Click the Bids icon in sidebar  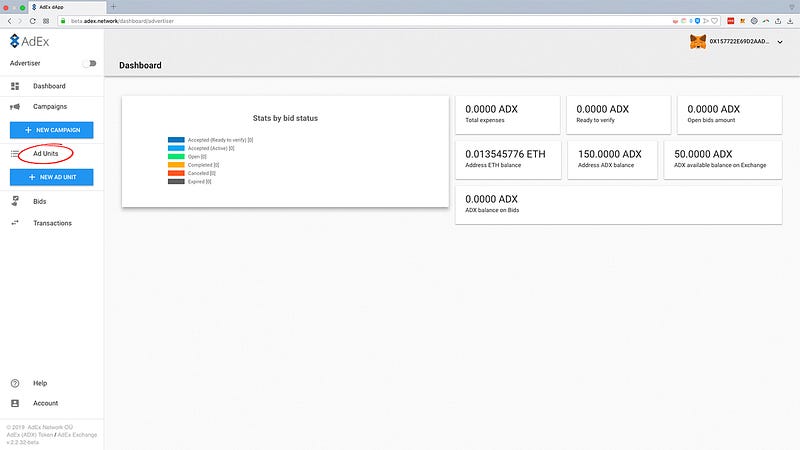point(15,201)
